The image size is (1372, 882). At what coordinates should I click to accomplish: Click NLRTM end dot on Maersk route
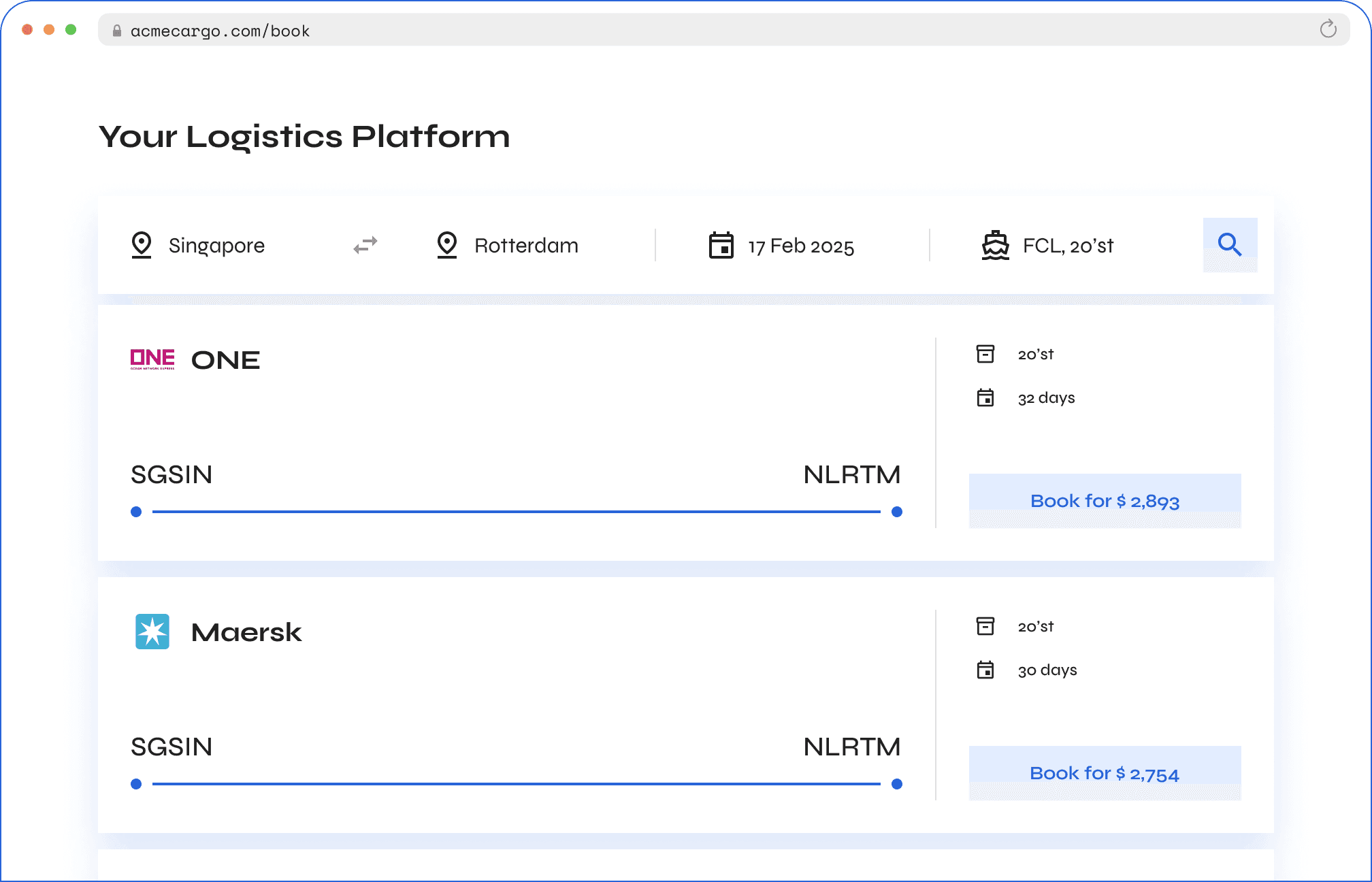897,784
